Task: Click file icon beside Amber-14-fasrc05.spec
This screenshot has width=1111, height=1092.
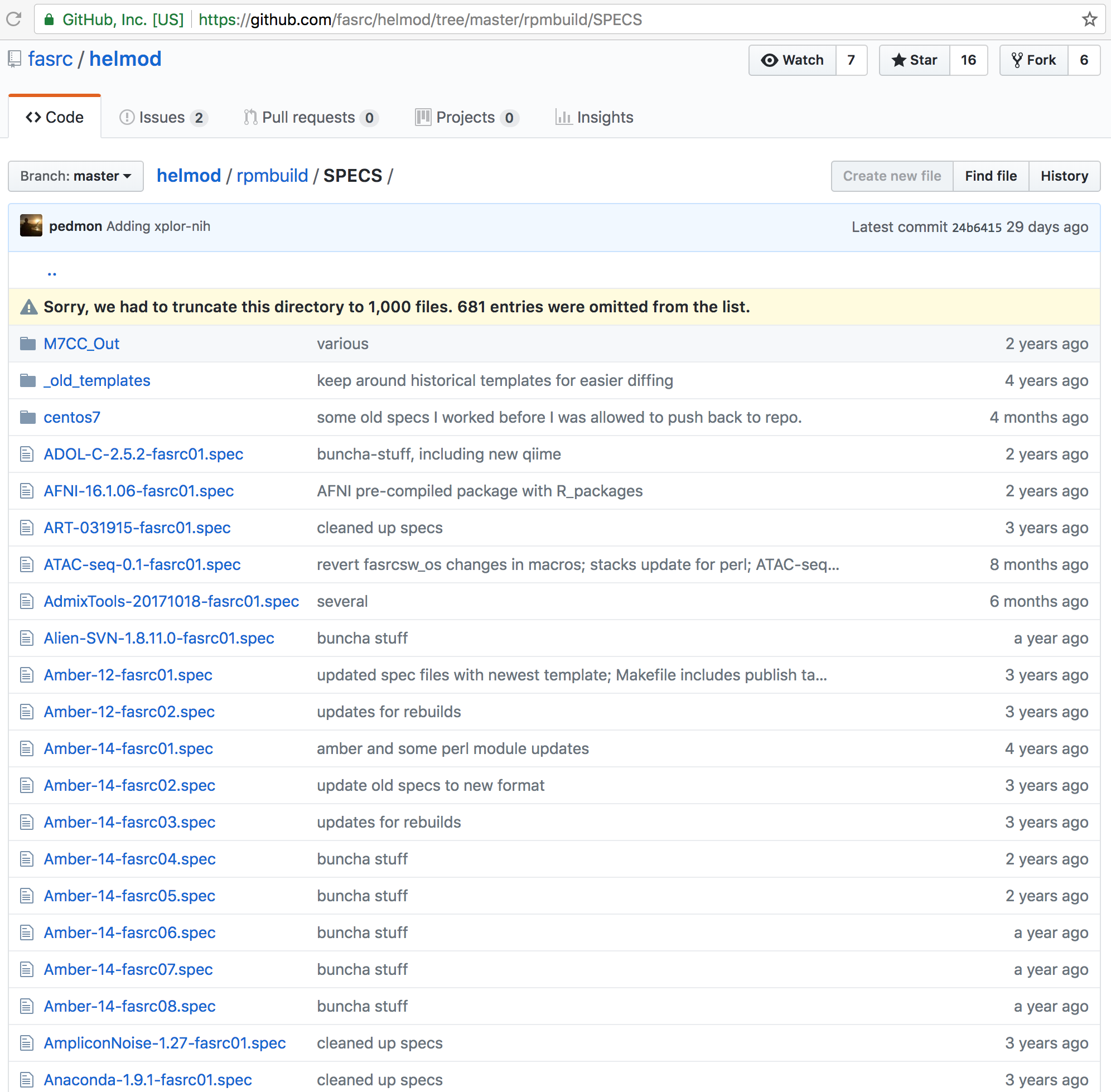Action: tap(27, 896)
